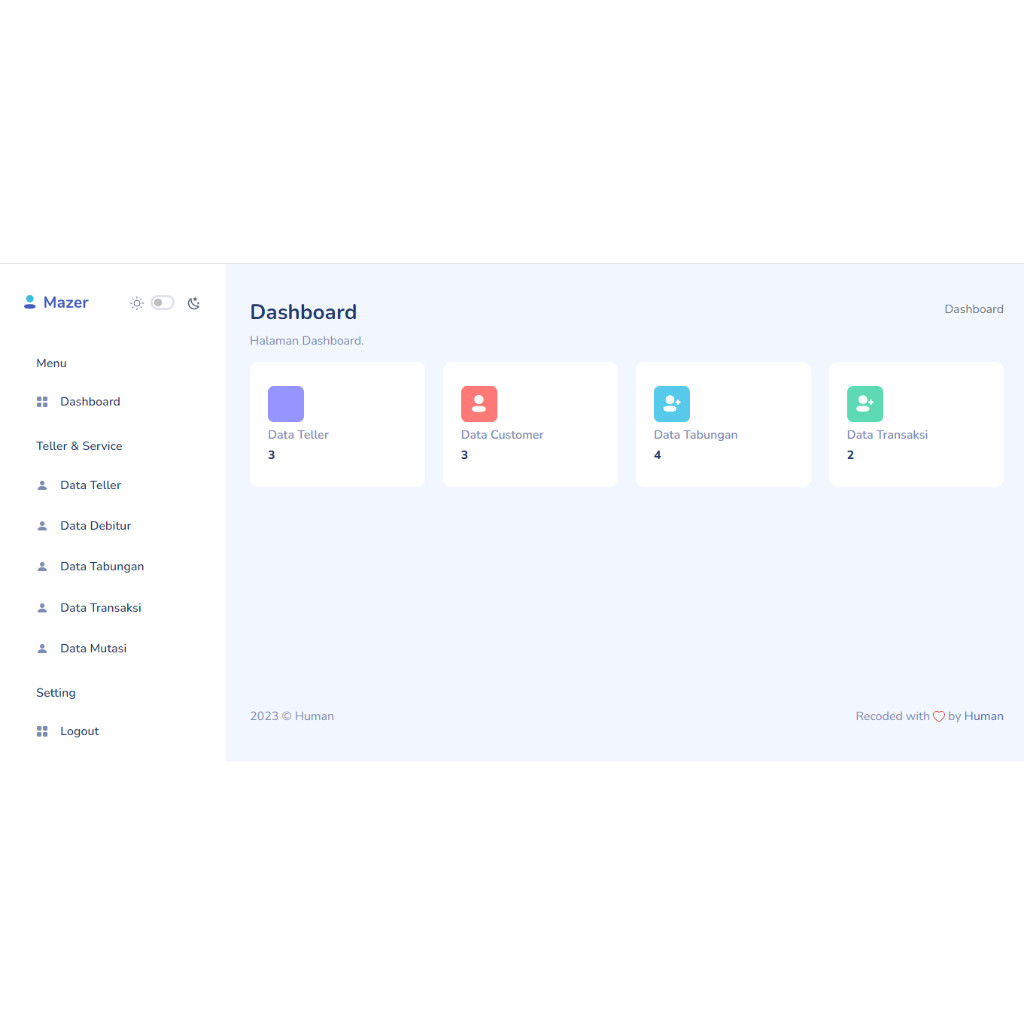The image size is (1024, 1024).
Task: Click the Mazer brand name
Action: (x=66, y=303)
